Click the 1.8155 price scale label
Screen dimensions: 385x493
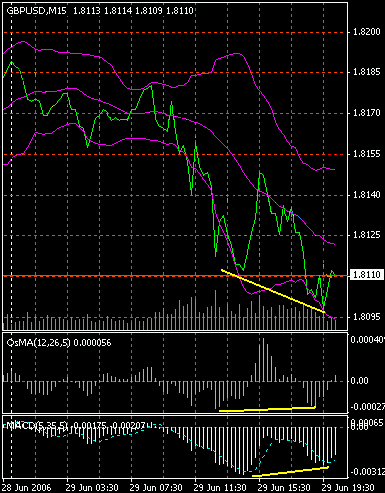tap(367, 154)
